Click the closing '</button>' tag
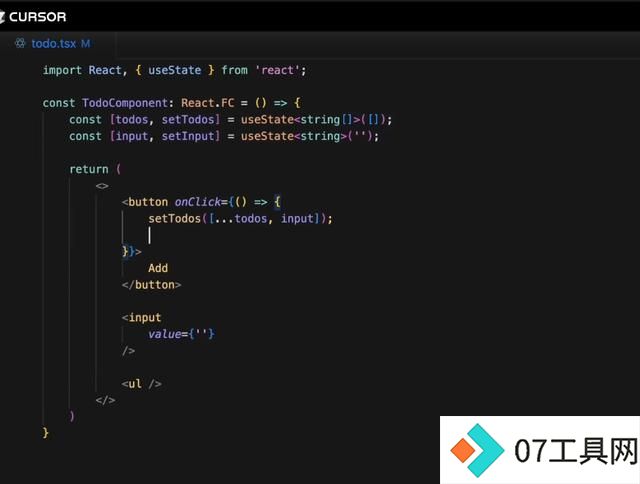Screen dimensions: 640x484 point(151,285)
